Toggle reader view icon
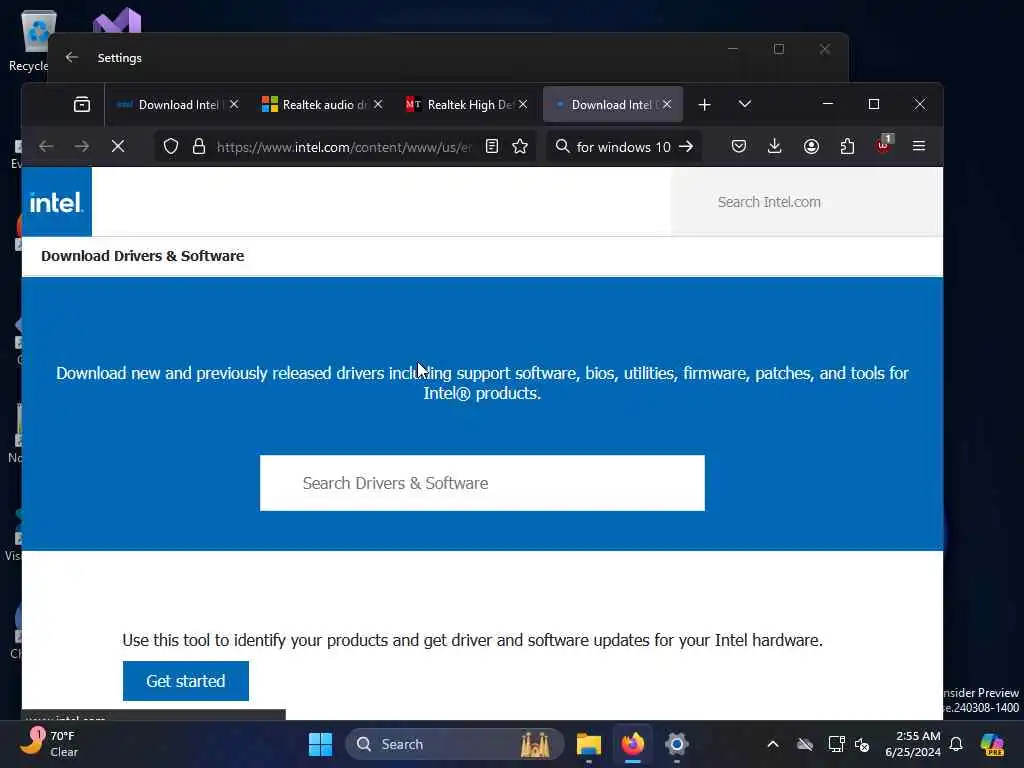1024x768 pixels. (x=492, y=146)
